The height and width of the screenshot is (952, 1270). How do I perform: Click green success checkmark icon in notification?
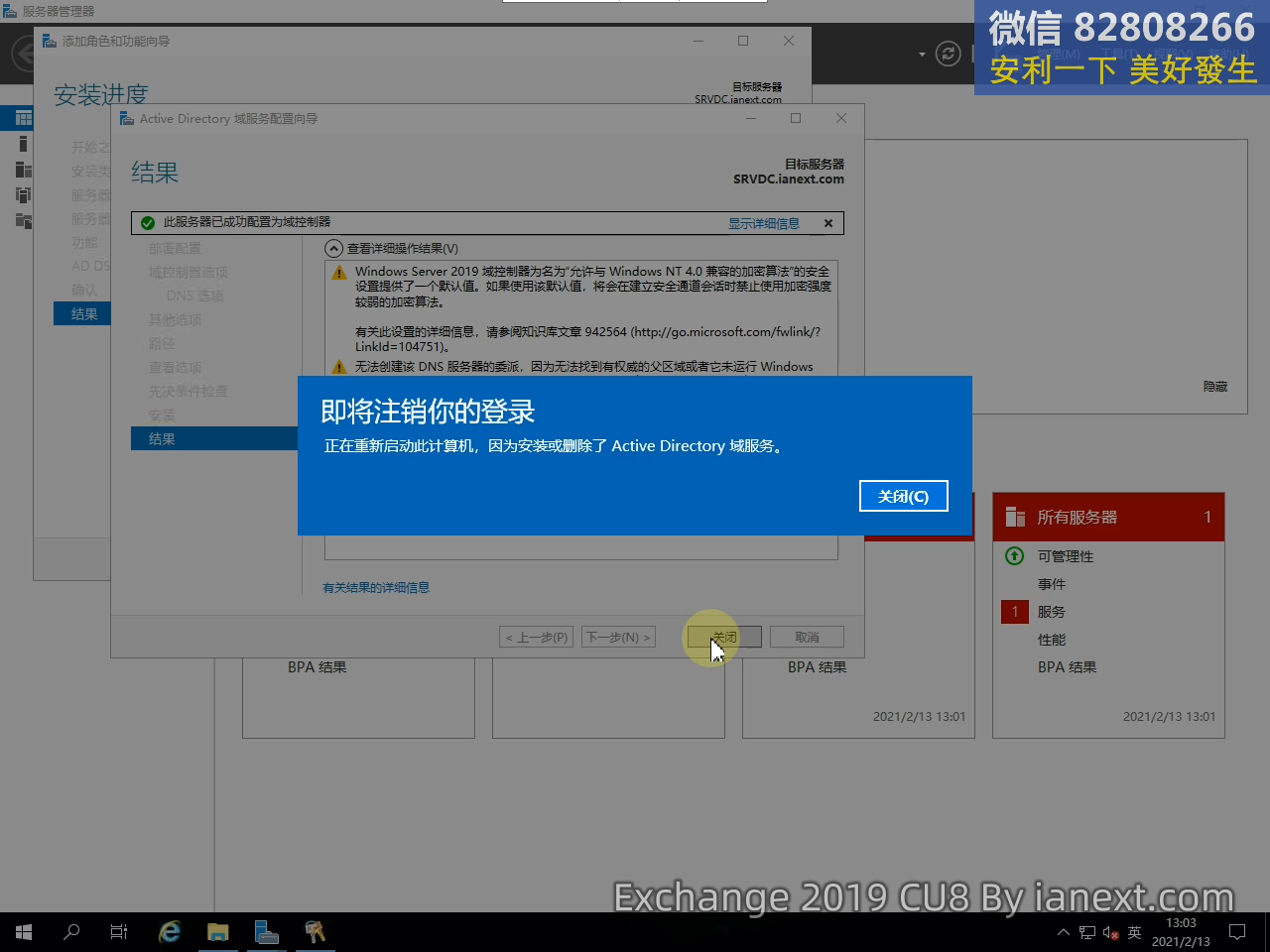click(148, 223)
